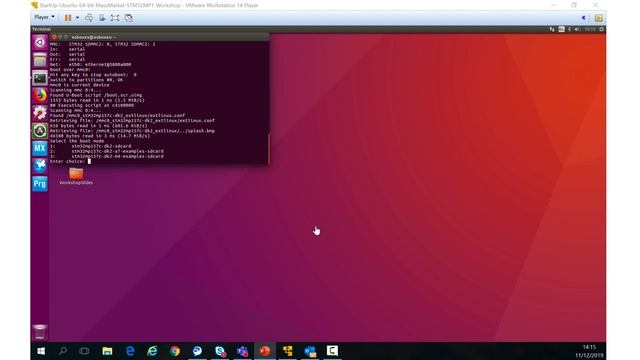Pause the virtual machine
The height and width of the screenshot is (360, 640).
(68, 18)
